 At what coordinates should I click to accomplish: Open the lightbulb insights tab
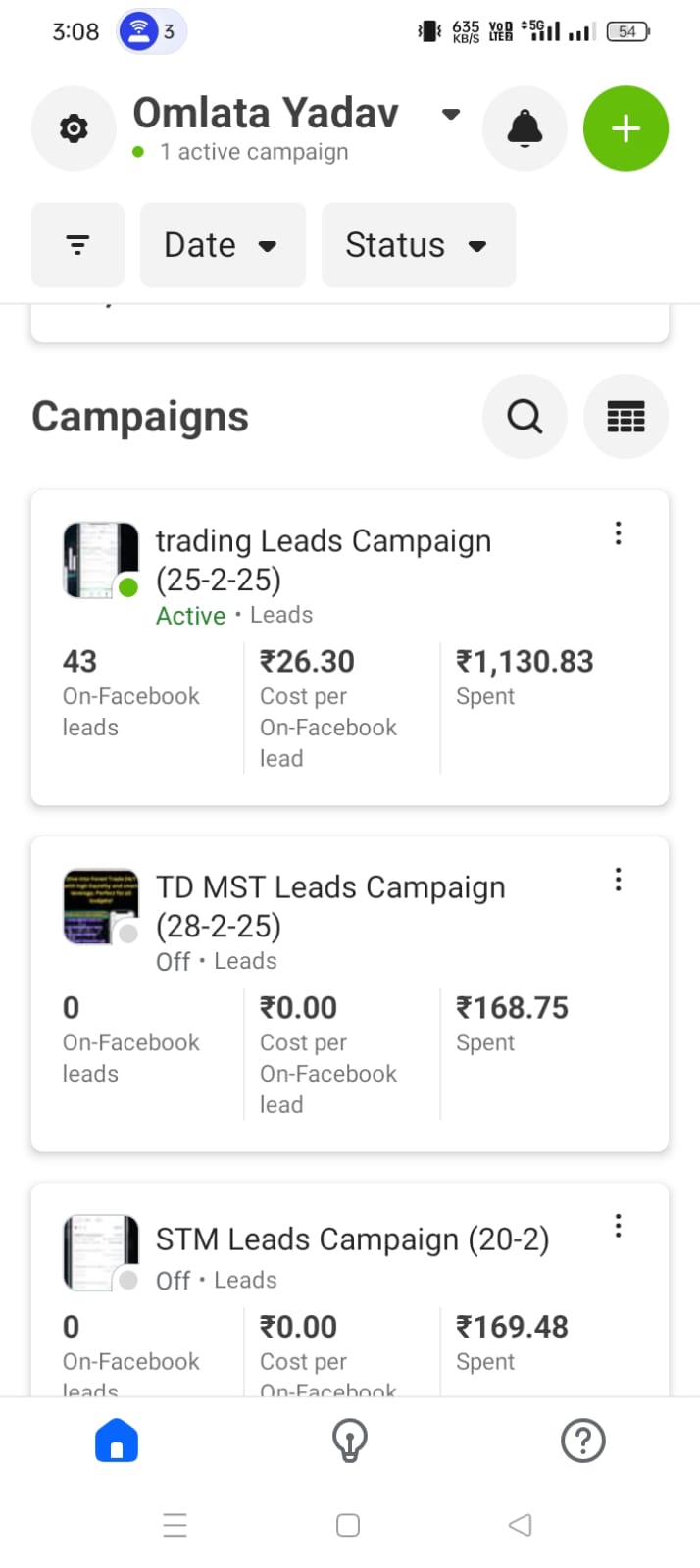pos(350,1442)
